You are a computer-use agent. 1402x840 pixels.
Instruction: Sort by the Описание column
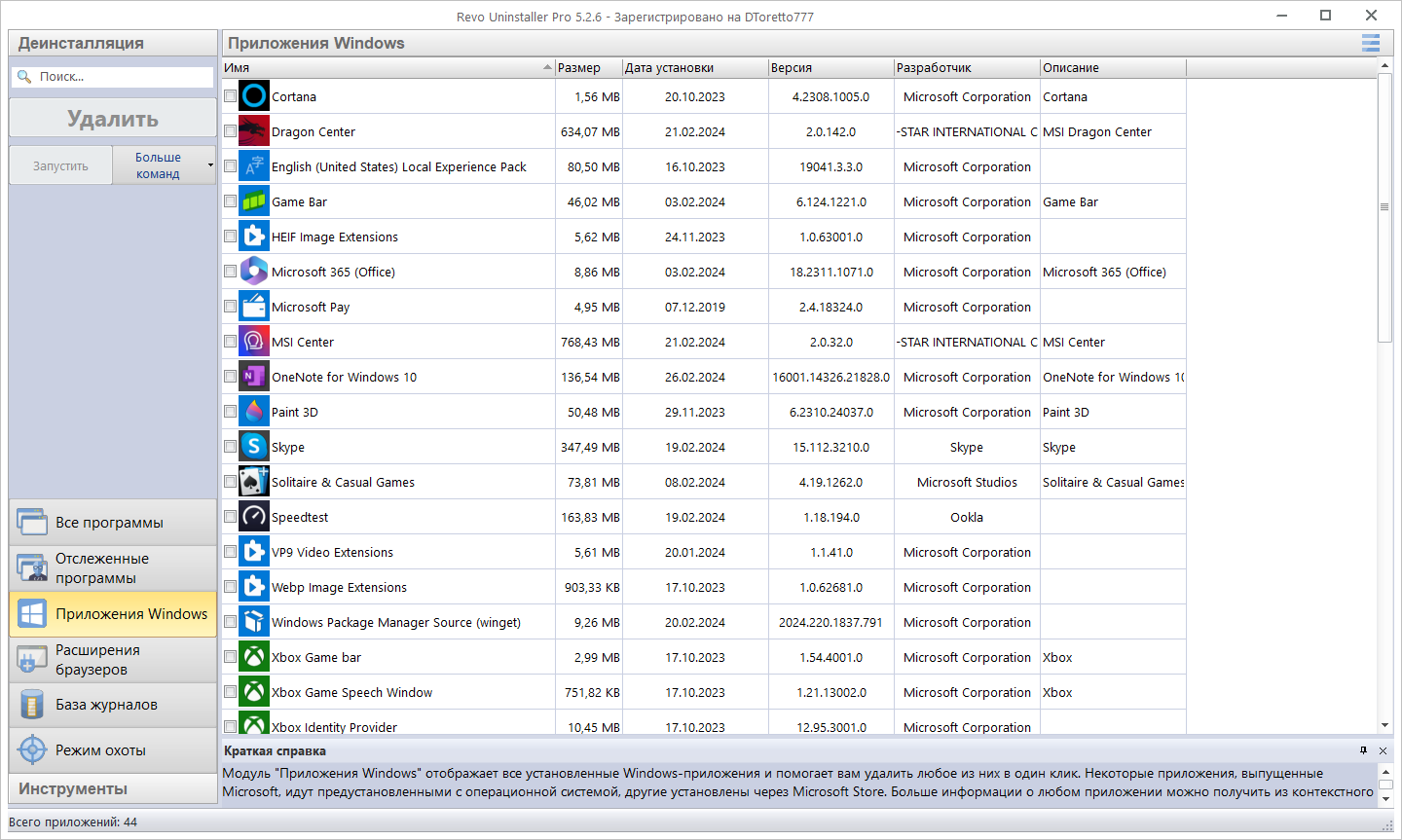click(x=1113, y=68)
